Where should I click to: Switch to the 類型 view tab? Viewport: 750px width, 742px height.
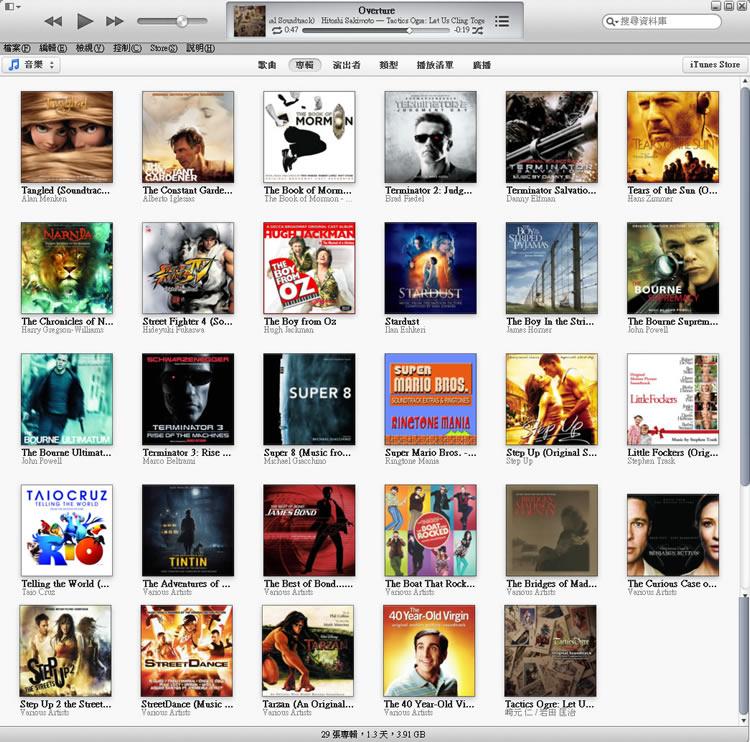pyautogui.click(x=388, y=65)
